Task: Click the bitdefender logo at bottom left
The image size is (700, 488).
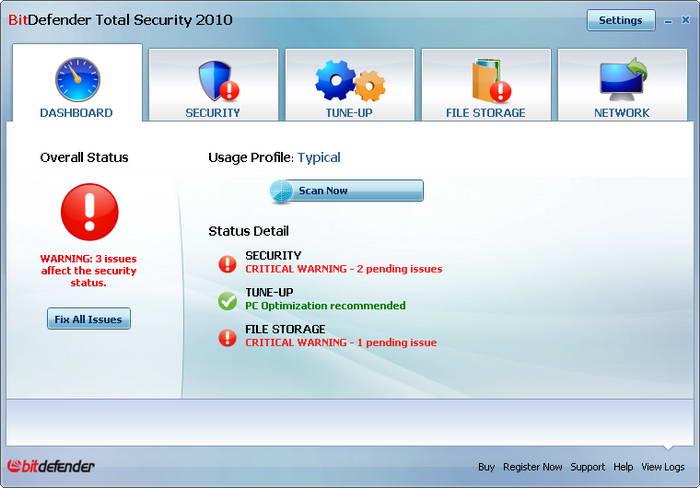Action: pyautogui.click(x=50, y=466)
